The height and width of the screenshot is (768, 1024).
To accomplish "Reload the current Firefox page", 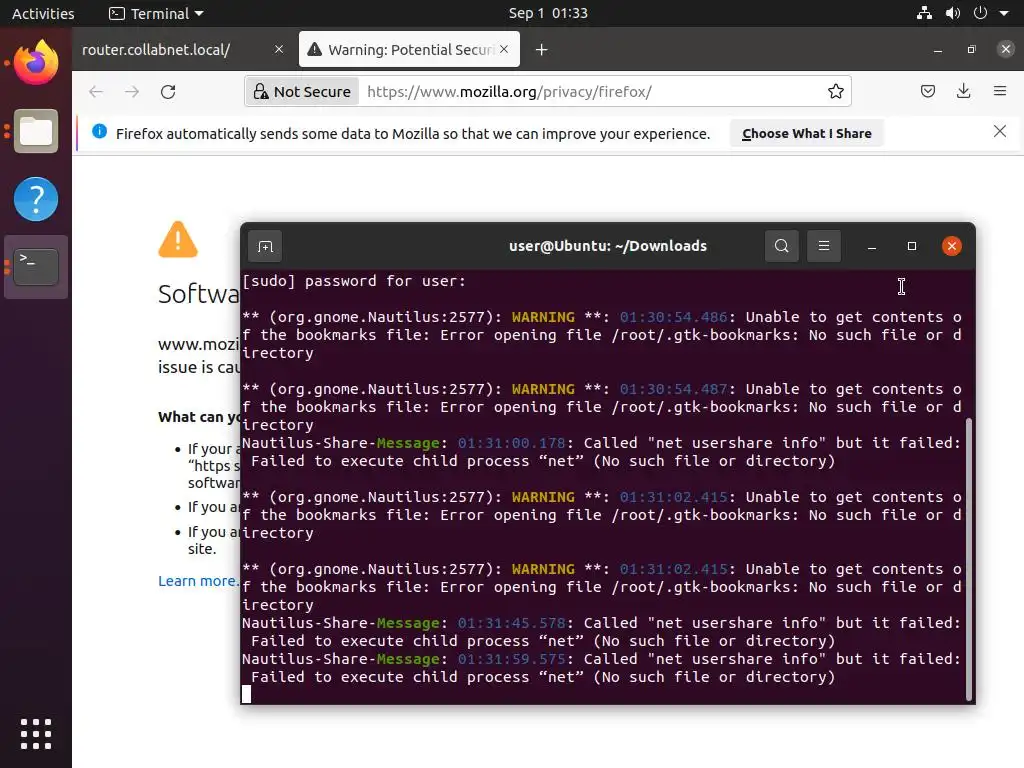I will [168, 91].
